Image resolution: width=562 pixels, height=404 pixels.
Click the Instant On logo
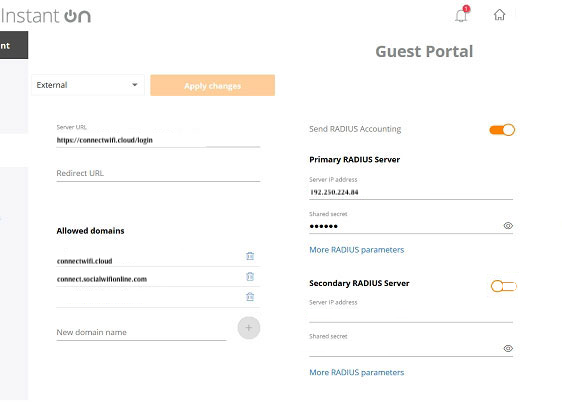click(x=46, y=16)
